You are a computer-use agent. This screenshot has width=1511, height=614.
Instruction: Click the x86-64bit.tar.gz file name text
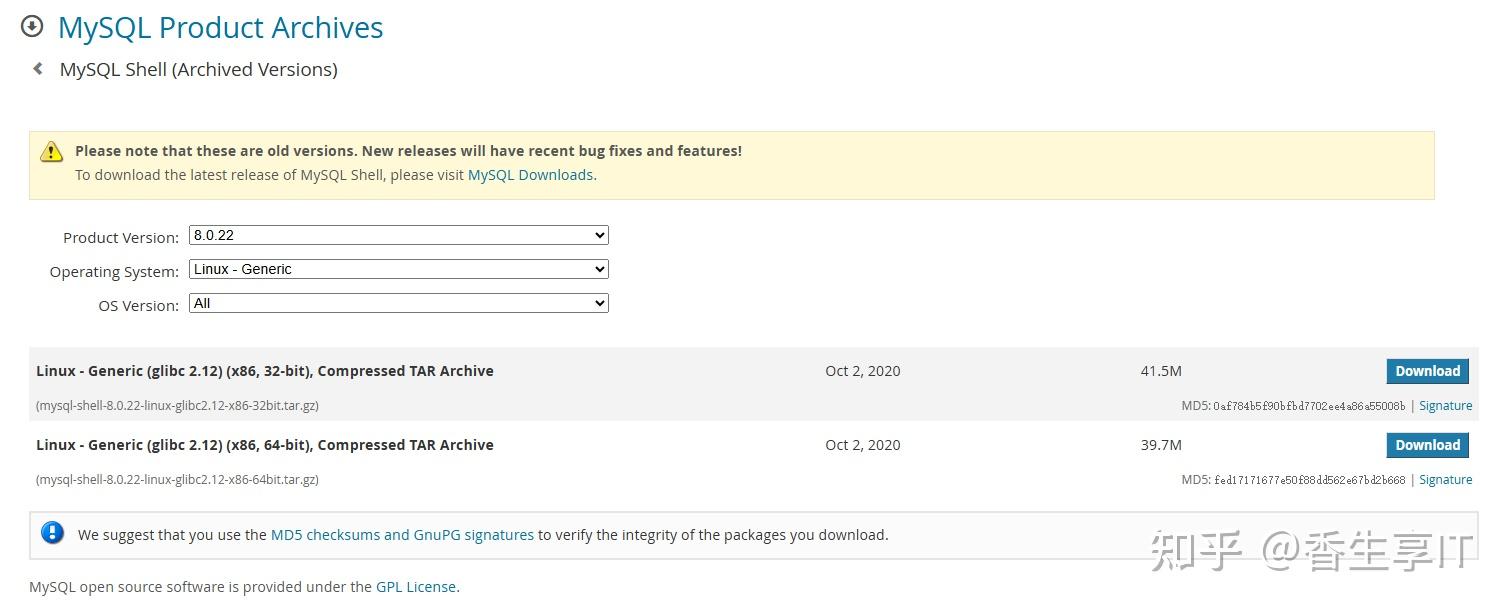178,480
